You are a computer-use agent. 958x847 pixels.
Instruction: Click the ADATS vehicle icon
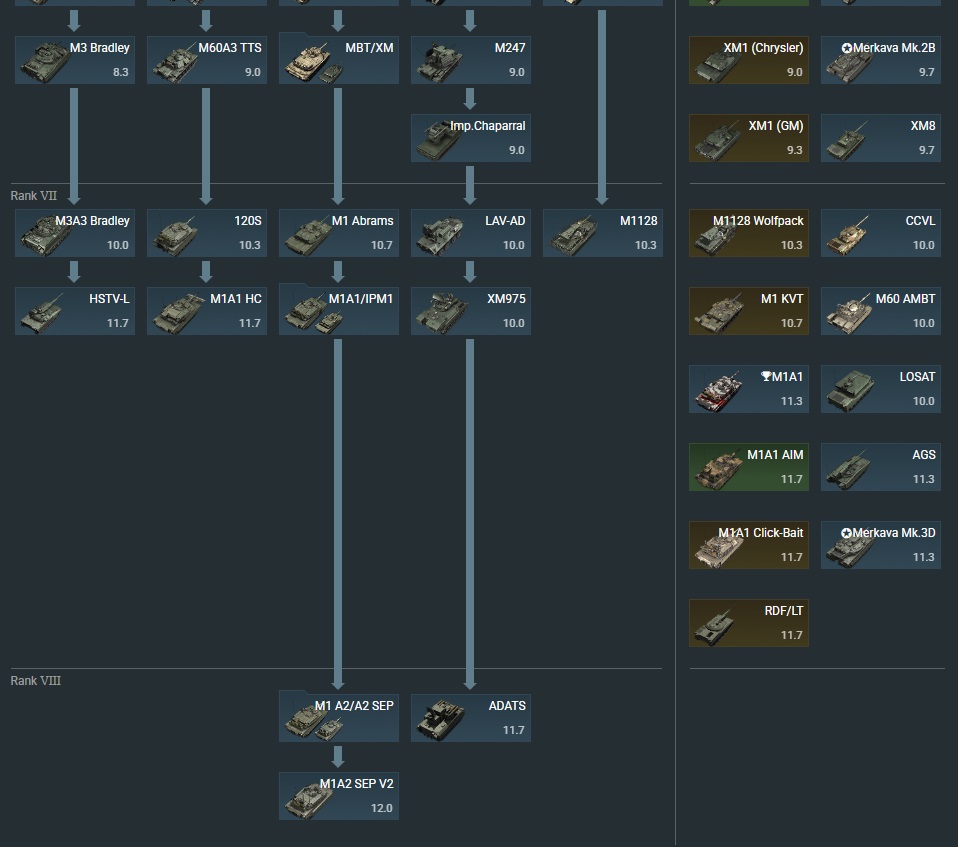click(x=440, y=721)
